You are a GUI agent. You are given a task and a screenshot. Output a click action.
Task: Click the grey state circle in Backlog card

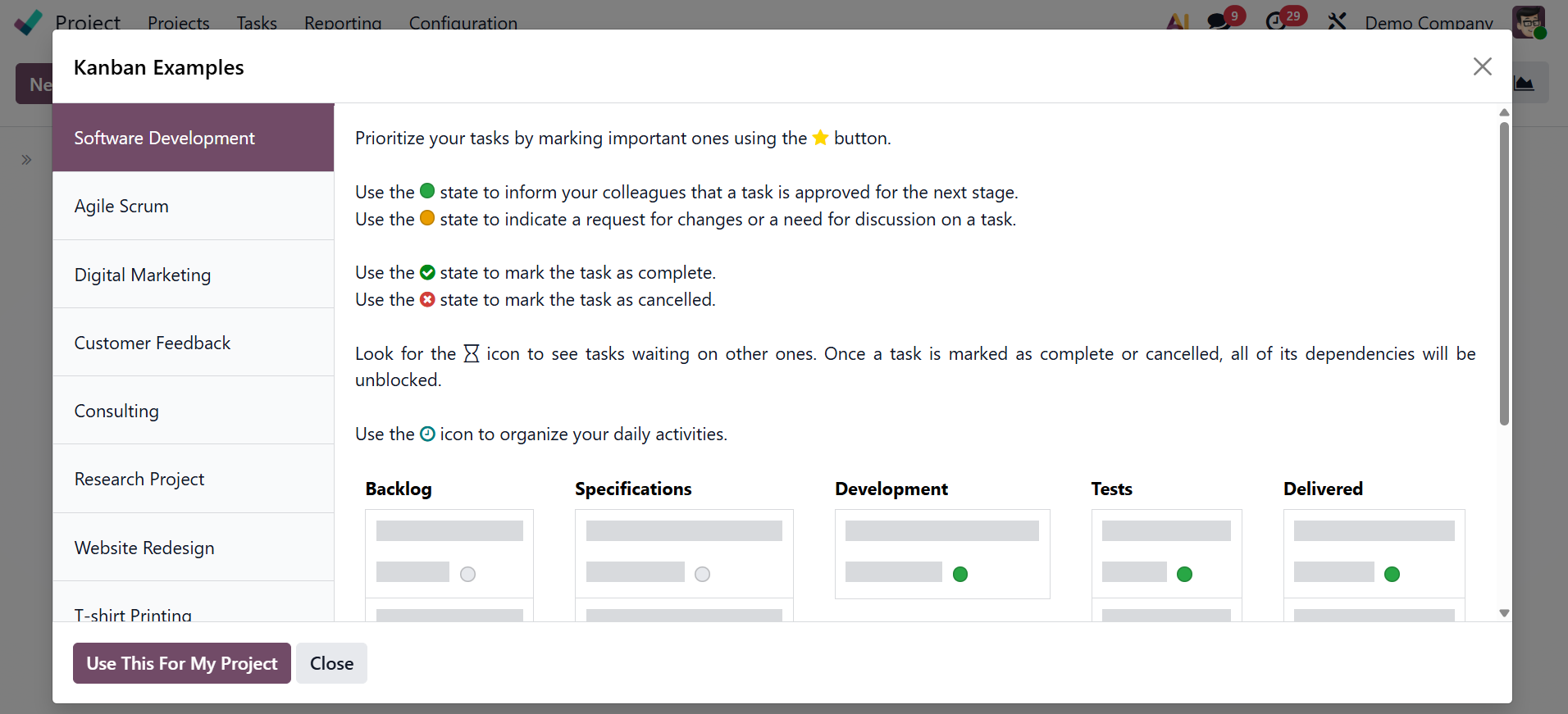[x=467, y=574]
